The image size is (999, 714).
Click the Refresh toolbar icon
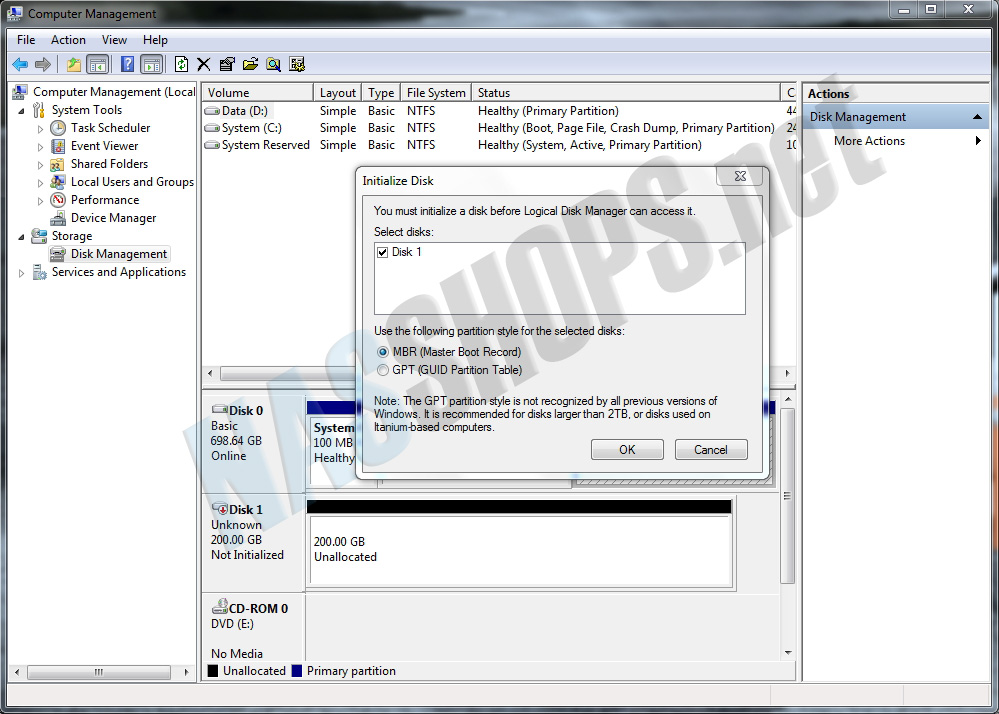(181, 64)
